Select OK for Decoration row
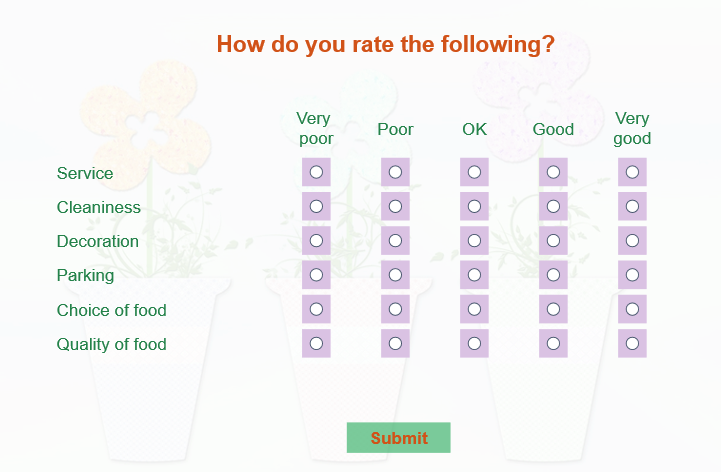Viewport: 721px width, 472px height. click(474, 241)
